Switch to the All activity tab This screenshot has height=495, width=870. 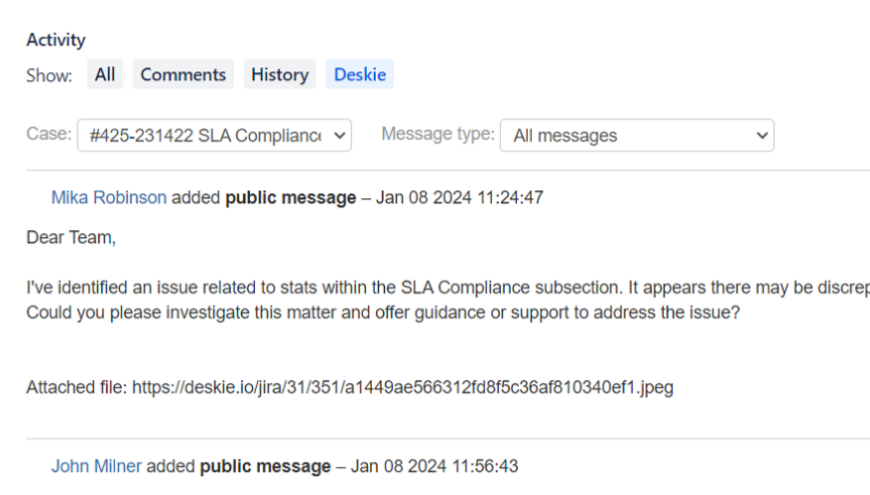coord(105,75)
